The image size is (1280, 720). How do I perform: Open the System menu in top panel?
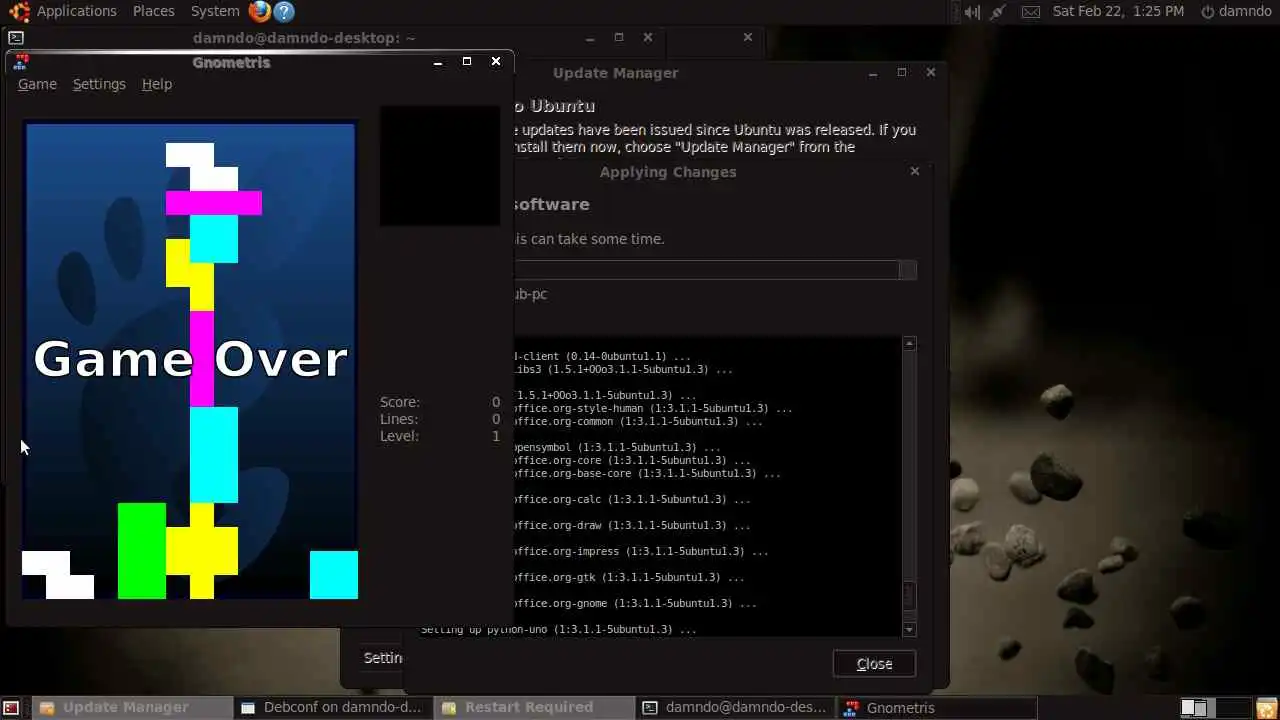point(215,11)
